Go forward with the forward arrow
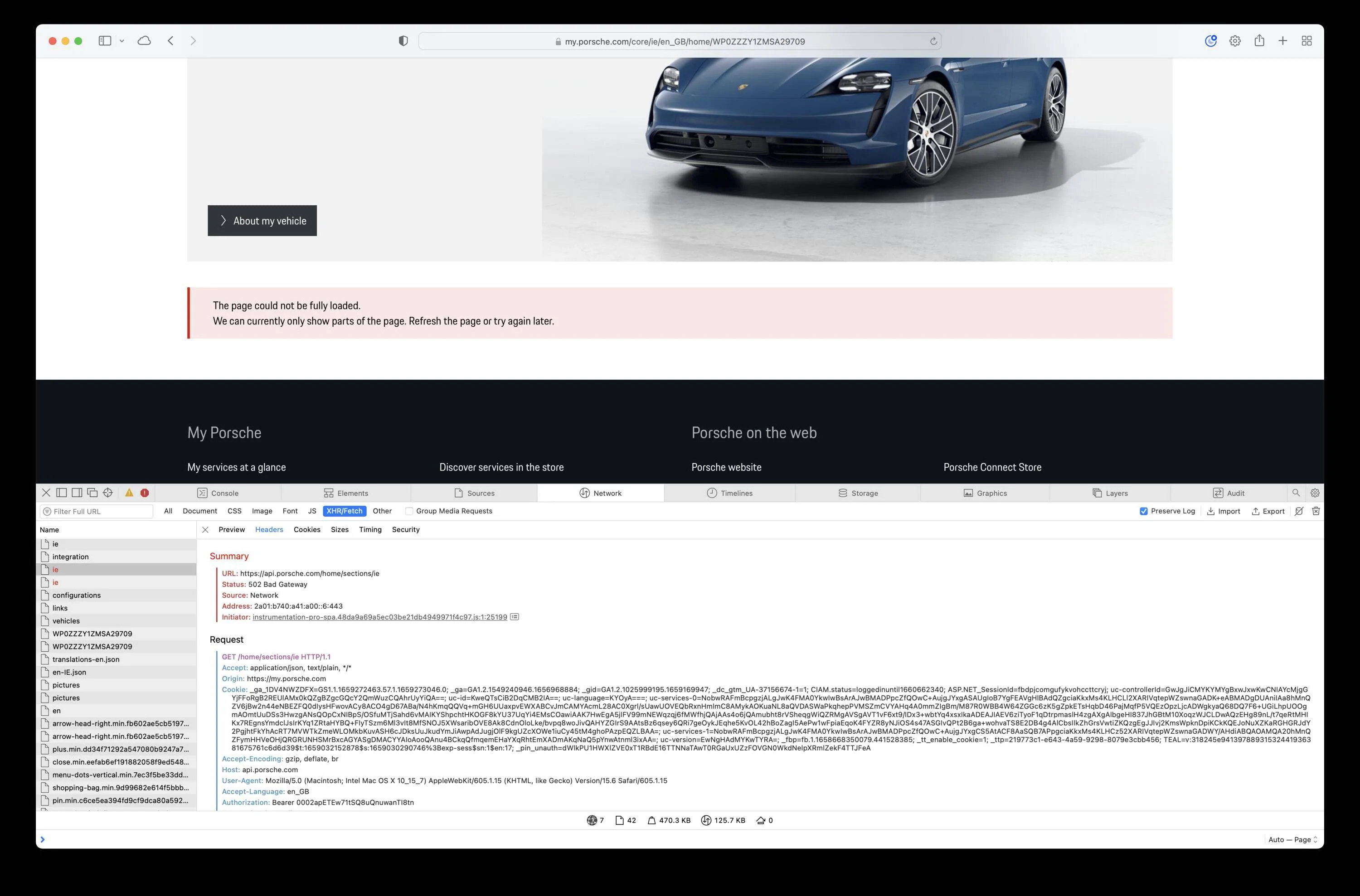The image size is (1360, 896). coord(193,41)
